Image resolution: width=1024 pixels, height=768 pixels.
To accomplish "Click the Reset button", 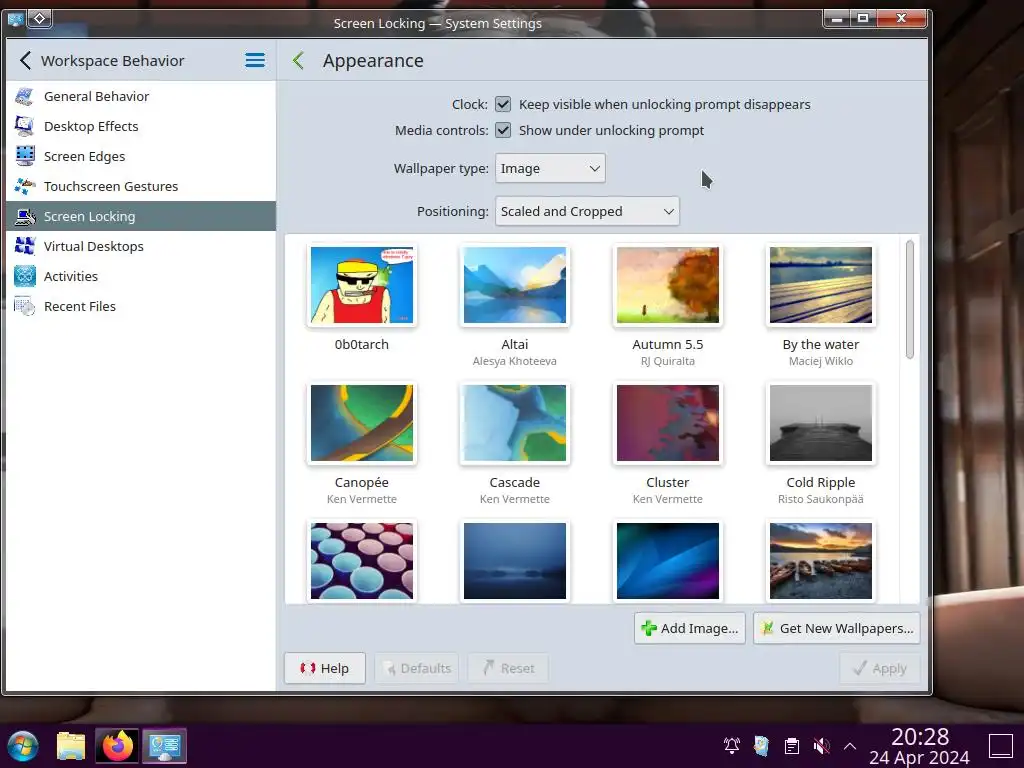I will pyautogui.click(x=508, y=669).
